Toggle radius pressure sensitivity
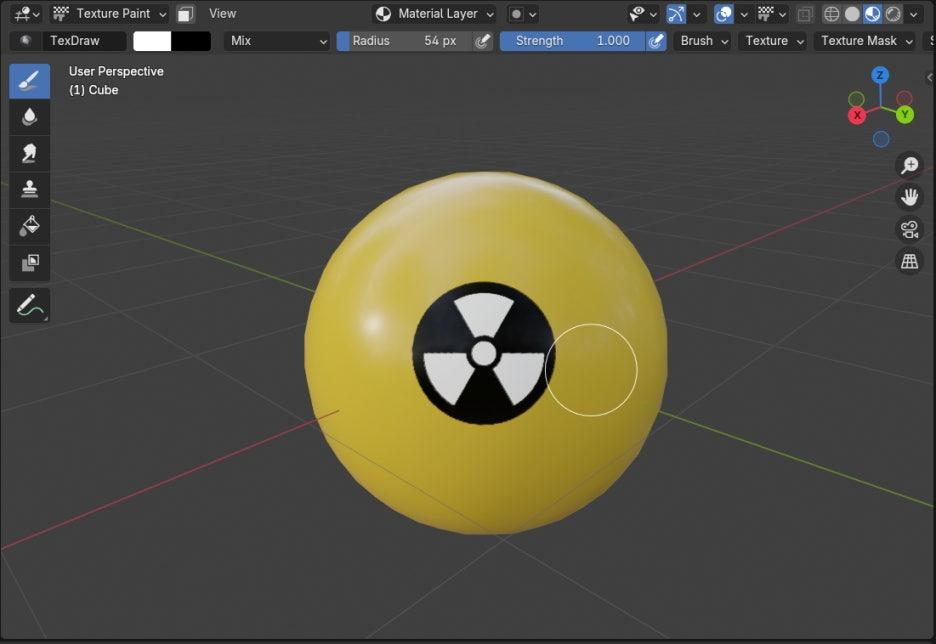 point(482,41)
